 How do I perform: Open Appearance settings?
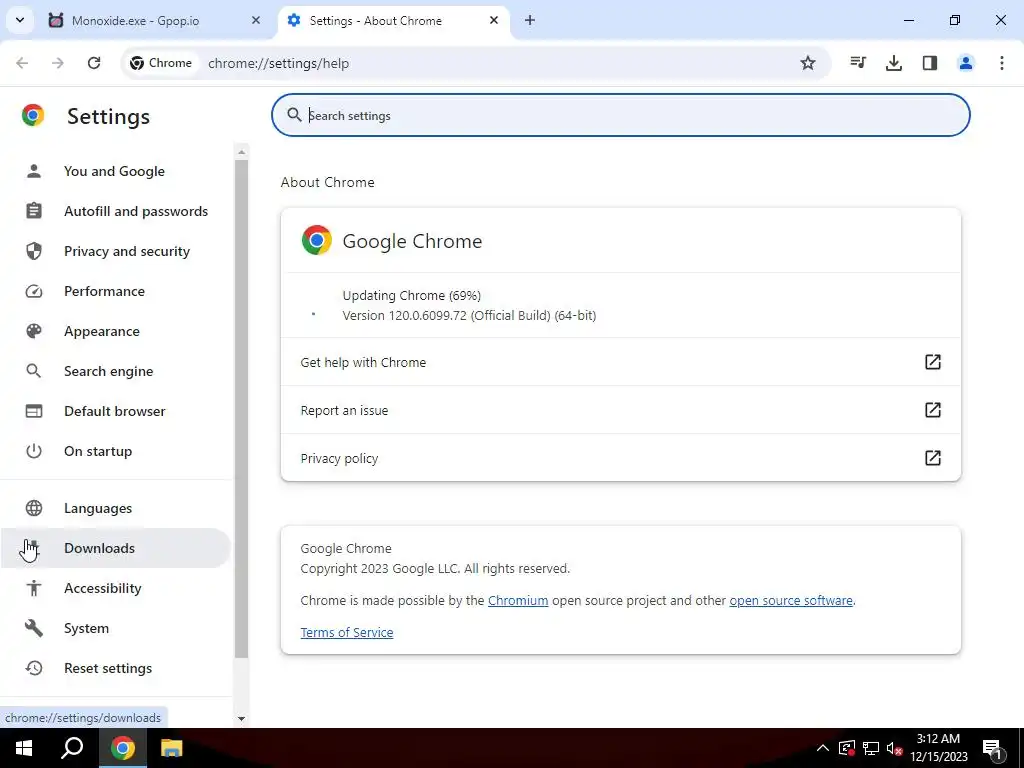pos(116,331)
